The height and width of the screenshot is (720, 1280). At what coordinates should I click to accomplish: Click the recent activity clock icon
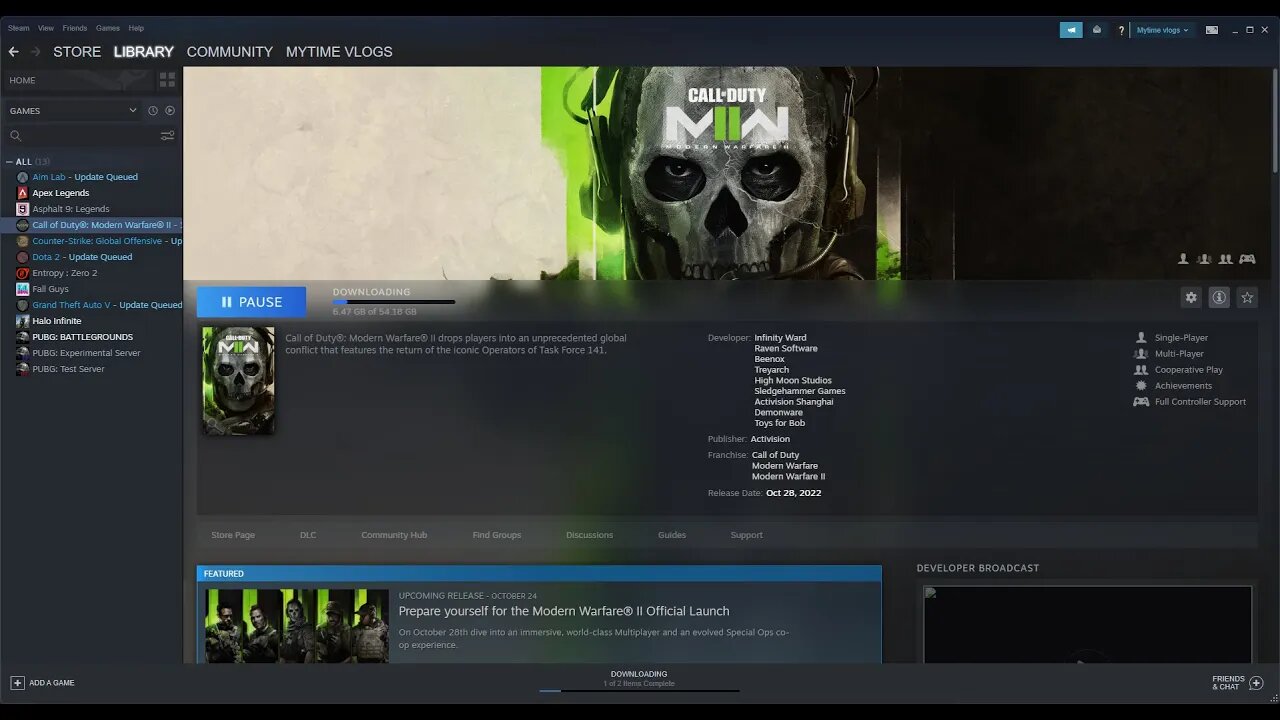[153, 111]
